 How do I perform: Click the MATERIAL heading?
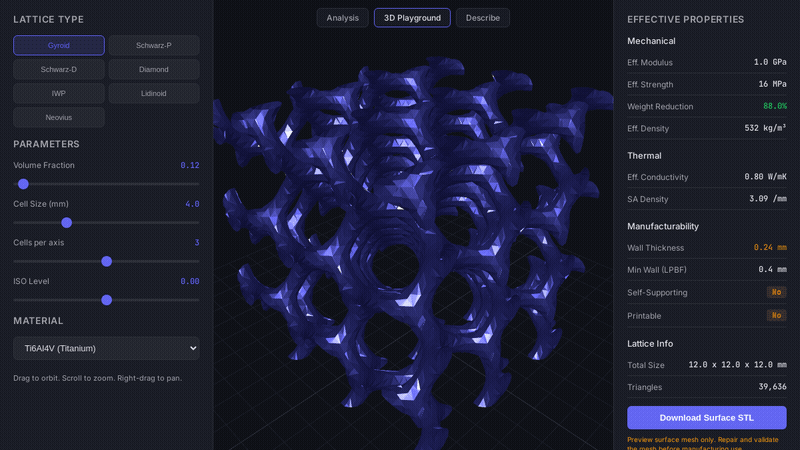point(38,320)
